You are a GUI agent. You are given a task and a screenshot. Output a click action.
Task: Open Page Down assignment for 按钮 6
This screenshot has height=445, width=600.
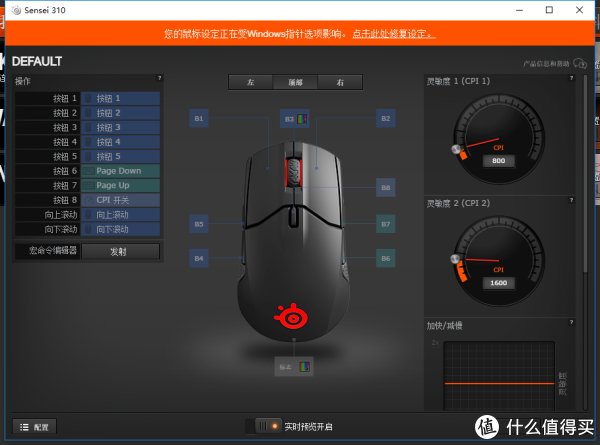pyautogui.click(x=121, y=171)
